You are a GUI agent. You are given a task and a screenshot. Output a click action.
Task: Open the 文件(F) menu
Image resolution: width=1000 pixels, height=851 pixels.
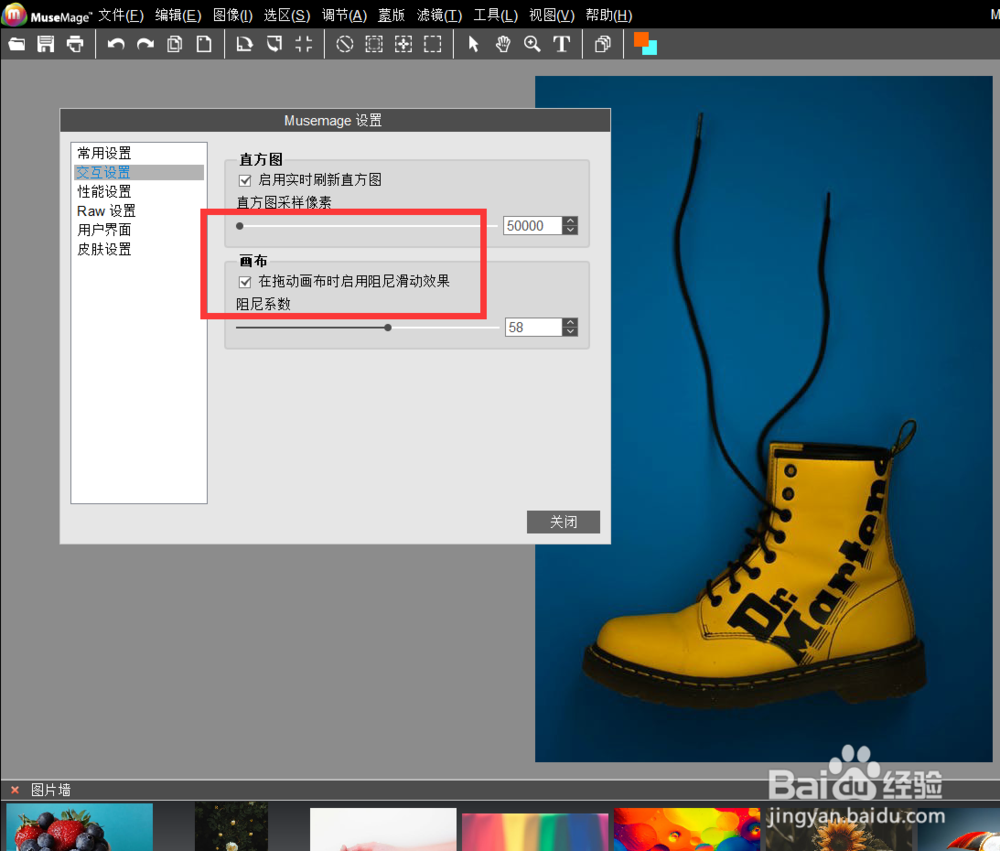(121, 15)
